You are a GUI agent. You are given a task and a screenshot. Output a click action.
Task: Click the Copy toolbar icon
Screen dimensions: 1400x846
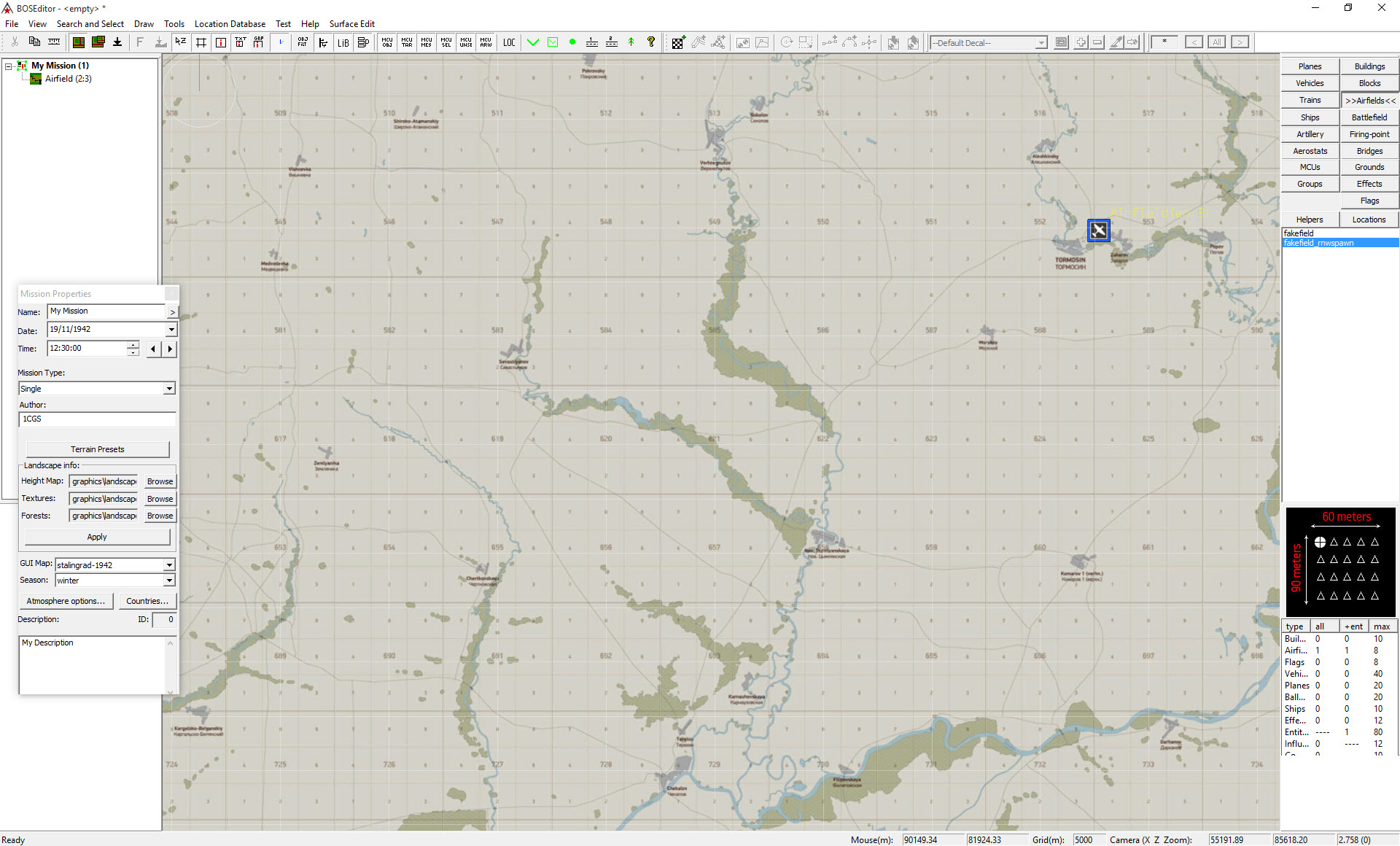[34, 42]
